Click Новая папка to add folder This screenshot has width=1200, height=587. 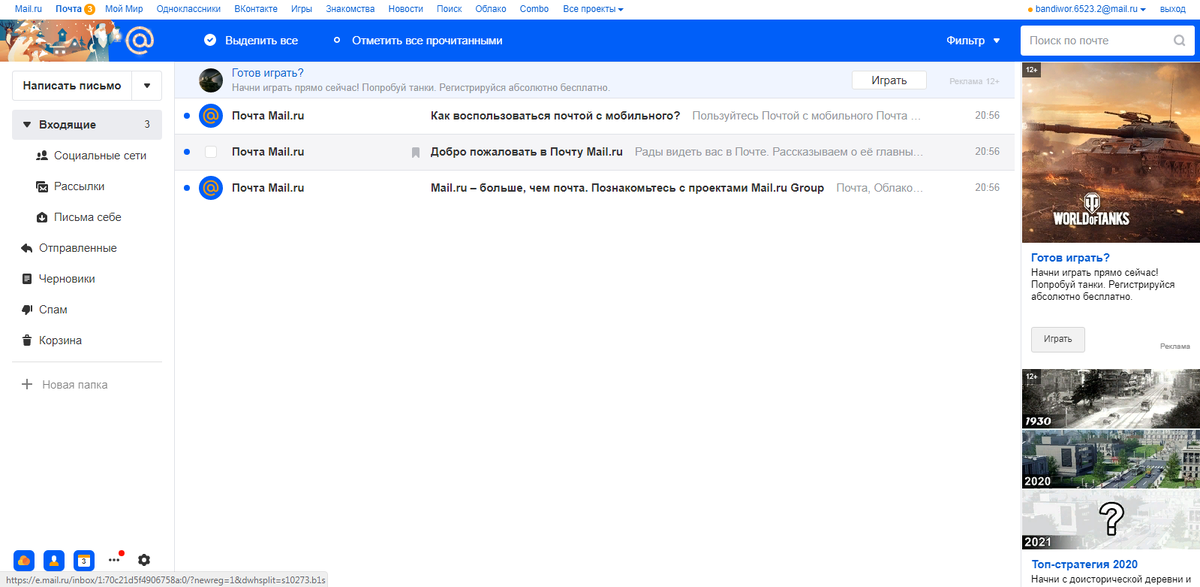click(65, 385)
